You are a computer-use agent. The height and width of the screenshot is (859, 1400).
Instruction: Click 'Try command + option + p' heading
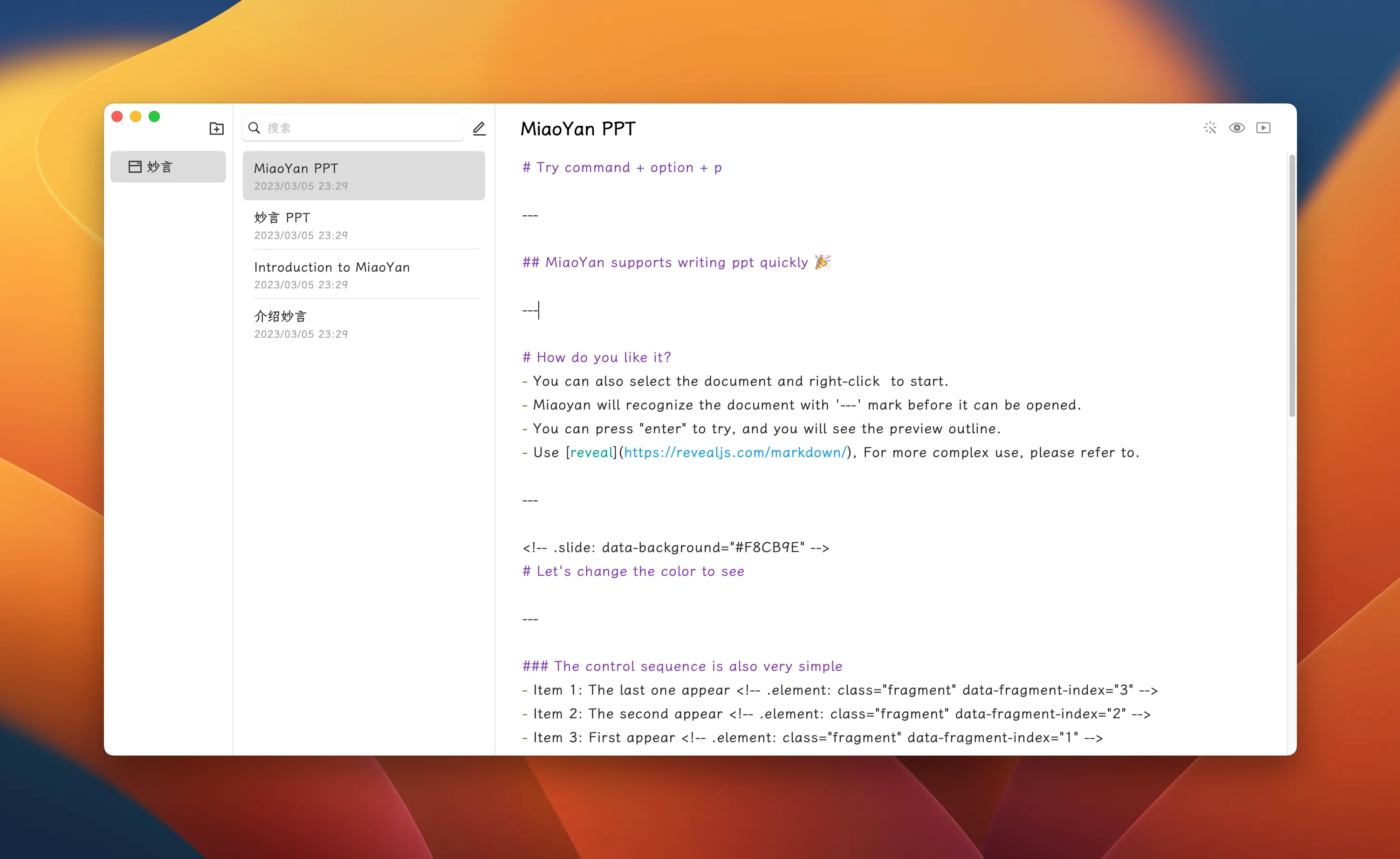click(x=623, y=168)
